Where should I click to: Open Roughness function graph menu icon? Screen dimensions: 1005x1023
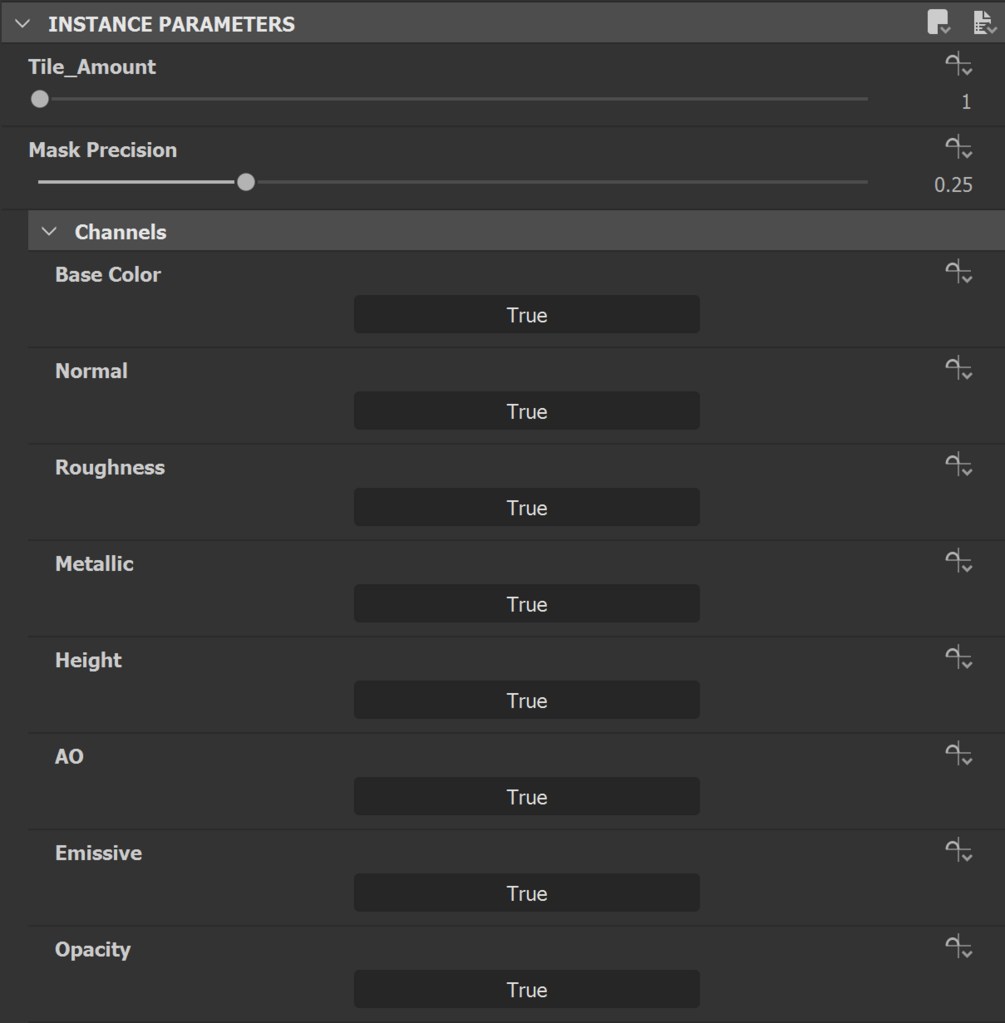(x=958, y=466)
